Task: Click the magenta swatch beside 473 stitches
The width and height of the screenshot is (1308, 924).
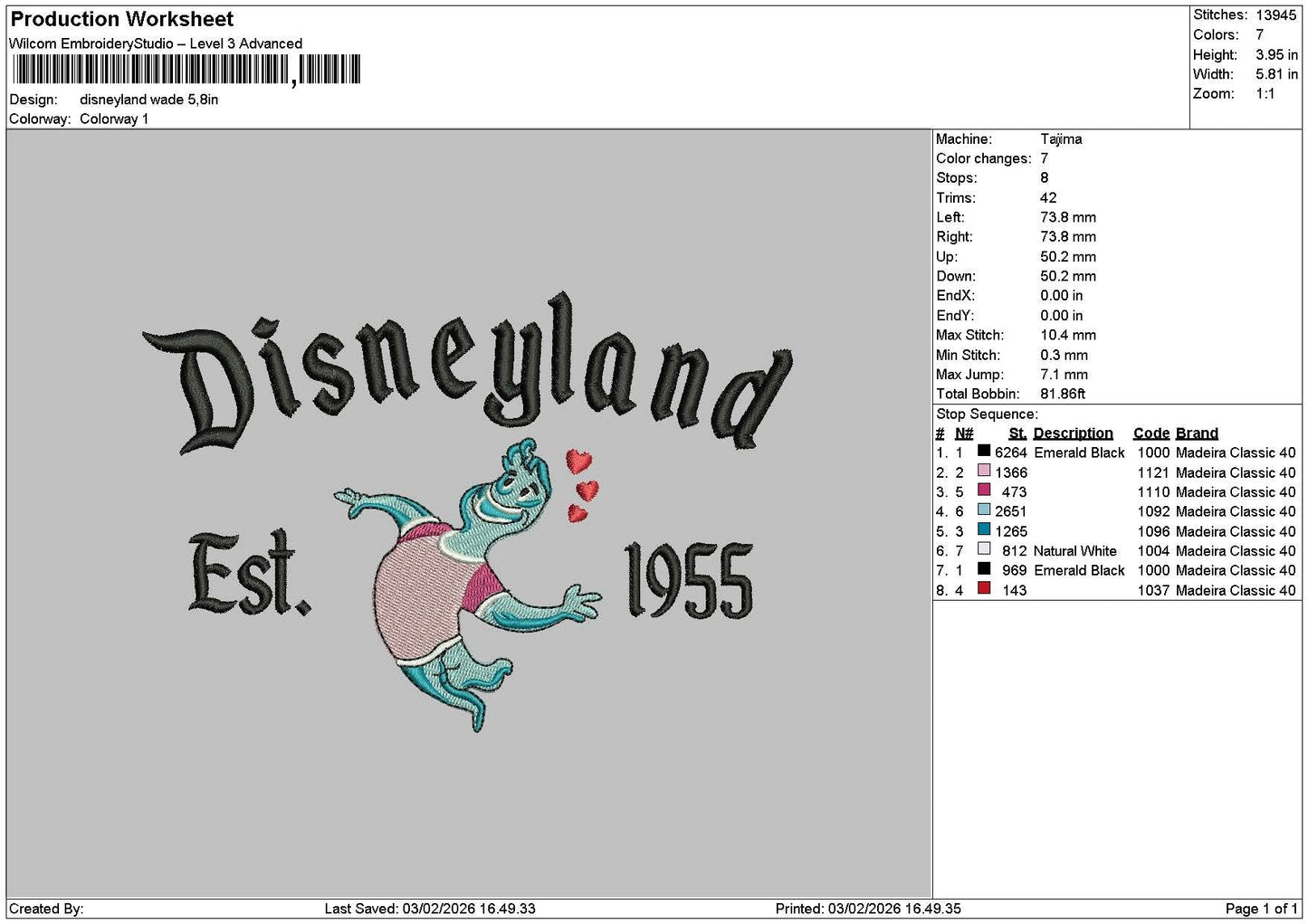Action: [984, 491]
